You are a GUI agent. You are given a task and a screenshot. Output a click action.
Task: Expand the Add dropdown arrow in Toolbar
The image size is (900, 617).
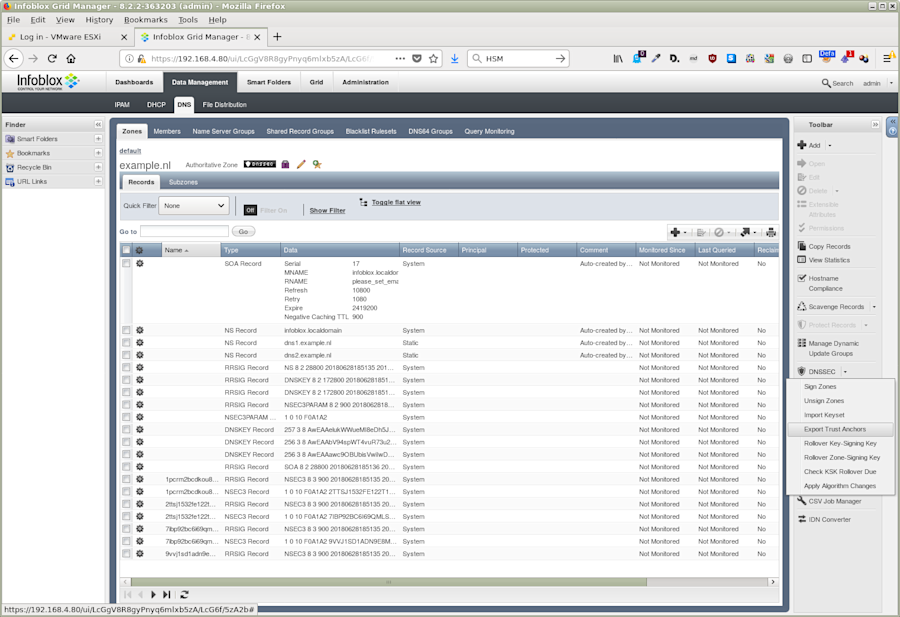pyautogui.click(x=829, y=146)
